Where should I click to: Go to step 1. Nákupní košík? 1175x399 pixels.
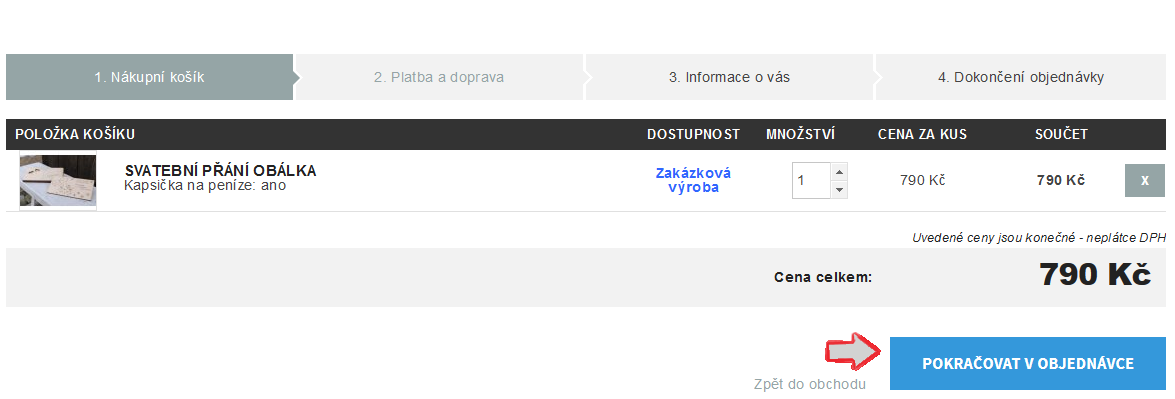pos(149,77)
